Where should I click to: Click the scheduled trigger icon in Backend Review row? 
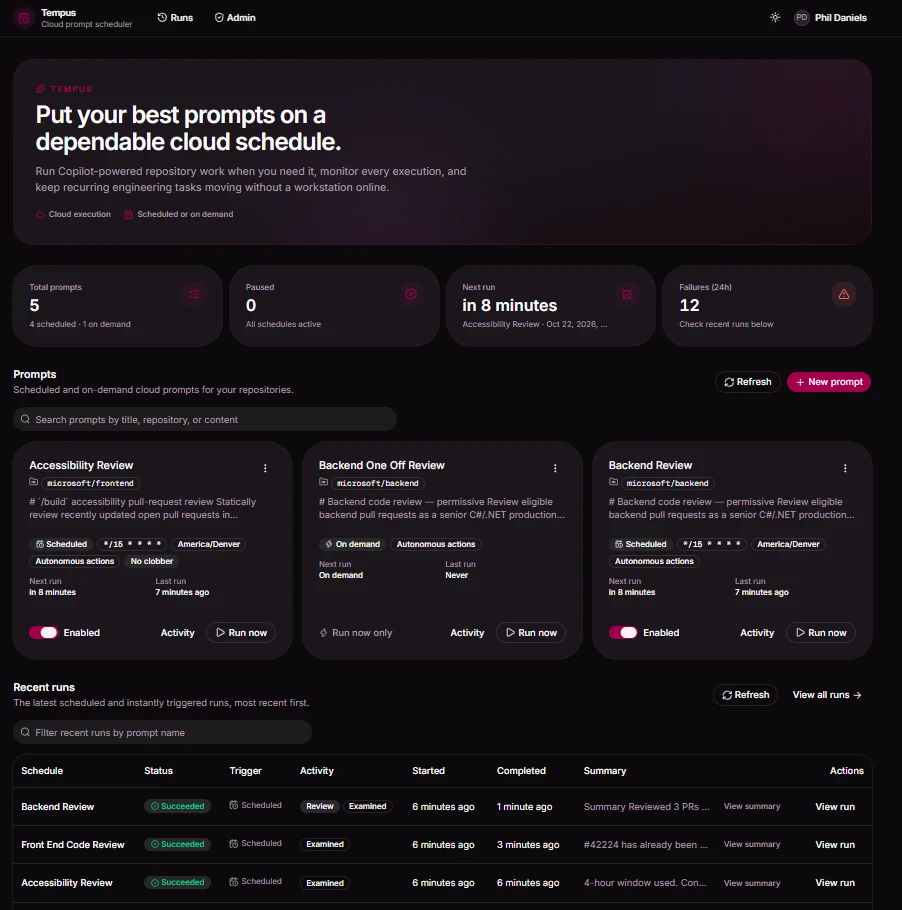[x=233, y=805]
